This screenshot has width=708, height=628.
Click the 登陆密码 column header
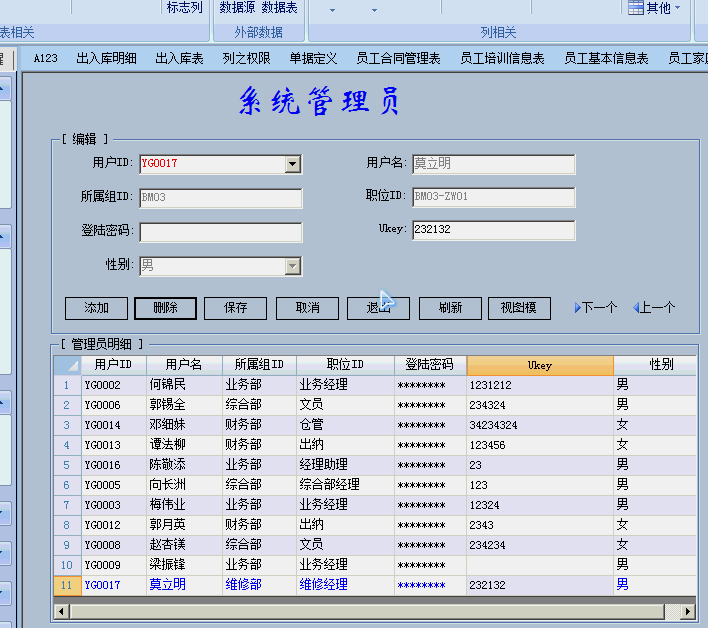click(430, 365)
